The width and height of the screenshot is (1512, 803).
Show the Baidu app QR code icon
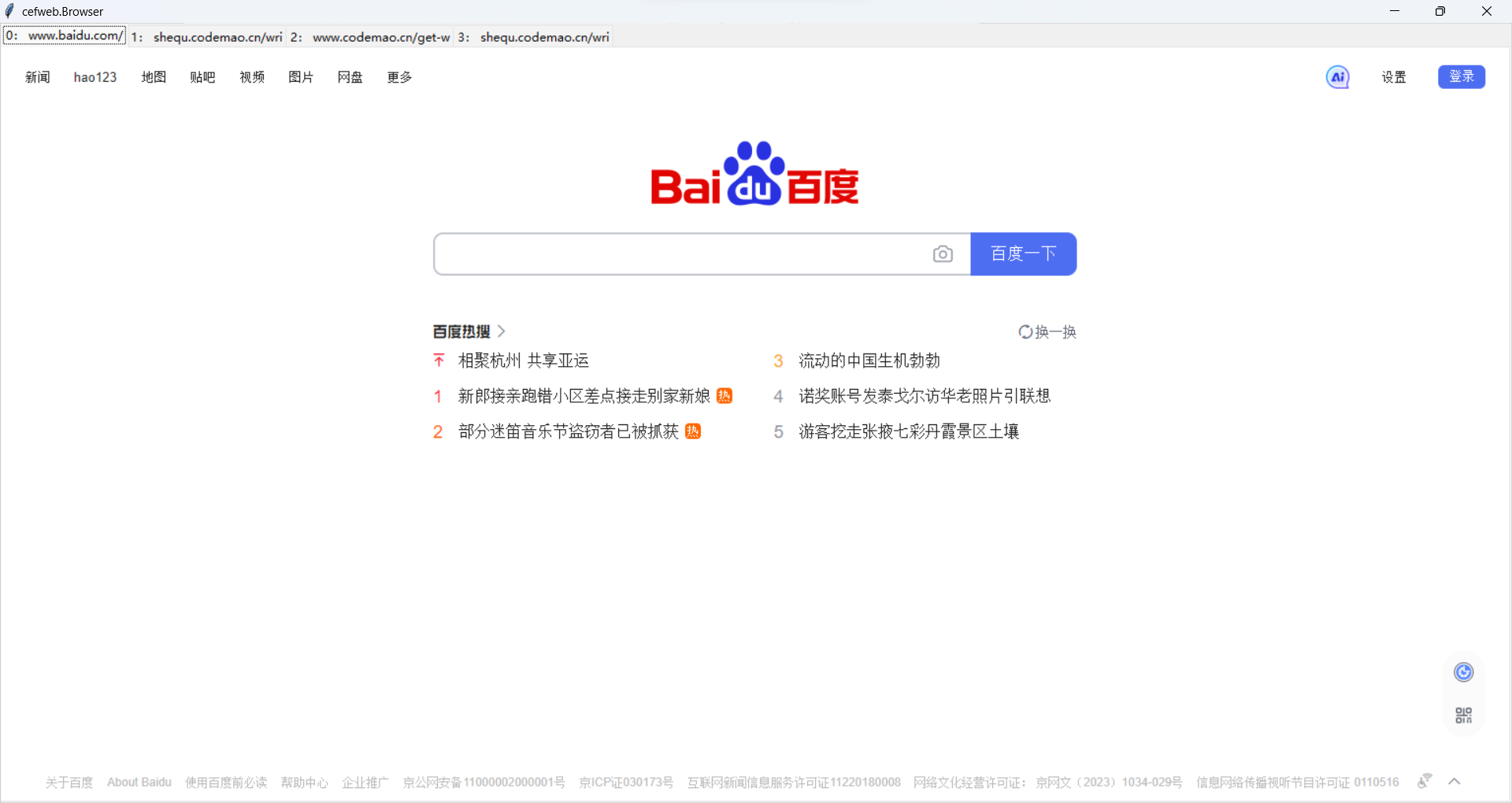[1462, 714]
